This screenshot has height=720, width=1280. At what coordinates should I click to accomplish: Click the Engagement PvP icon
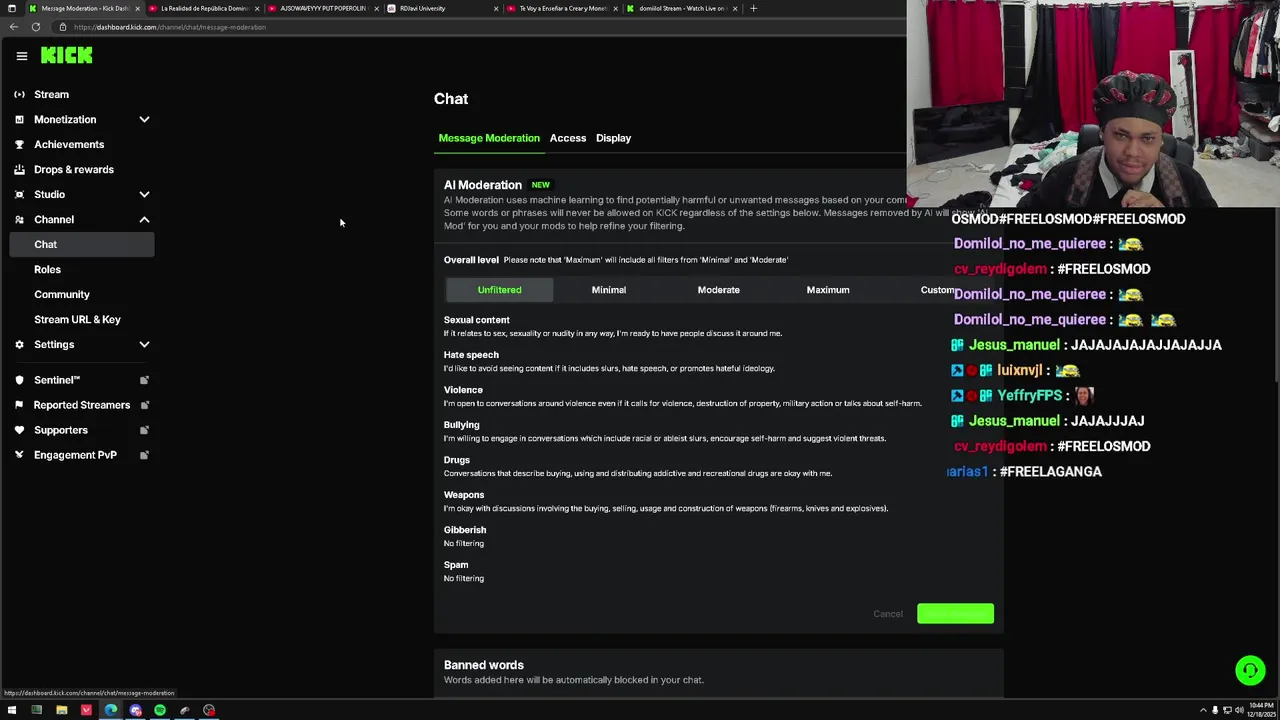[x=19, y=455]
